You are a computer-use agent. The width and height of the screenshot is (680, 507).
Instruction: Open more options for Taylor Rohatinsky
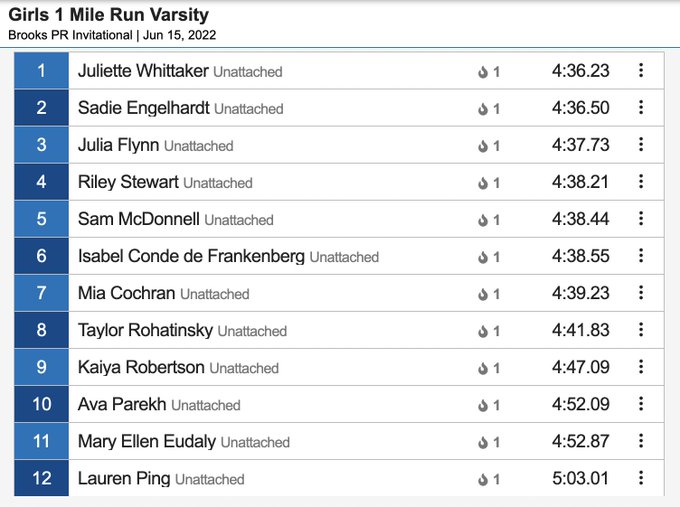tap(641, 330)
